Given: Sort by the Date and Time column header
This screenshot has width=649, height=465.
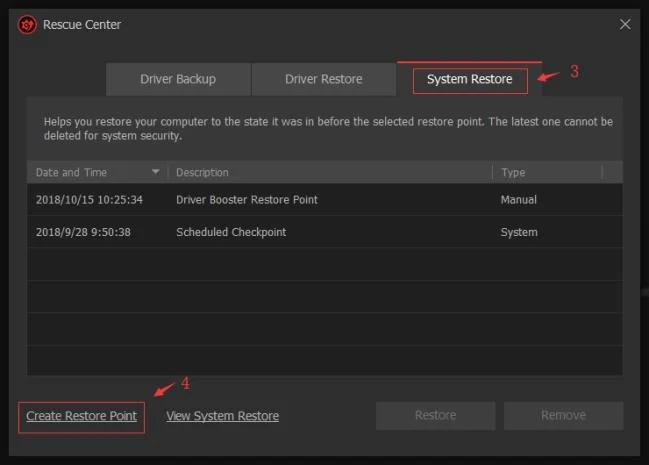Looking at the screenshot, I should (x=98, y=172).
